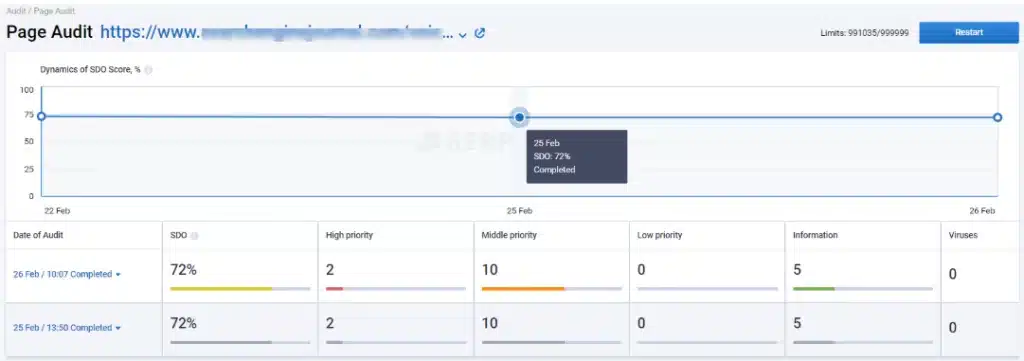This screenshot has height=361, width=1024.
Task: Click the info icon beside SDO column header
Action: pyautogui.click(x=194, y=236)
